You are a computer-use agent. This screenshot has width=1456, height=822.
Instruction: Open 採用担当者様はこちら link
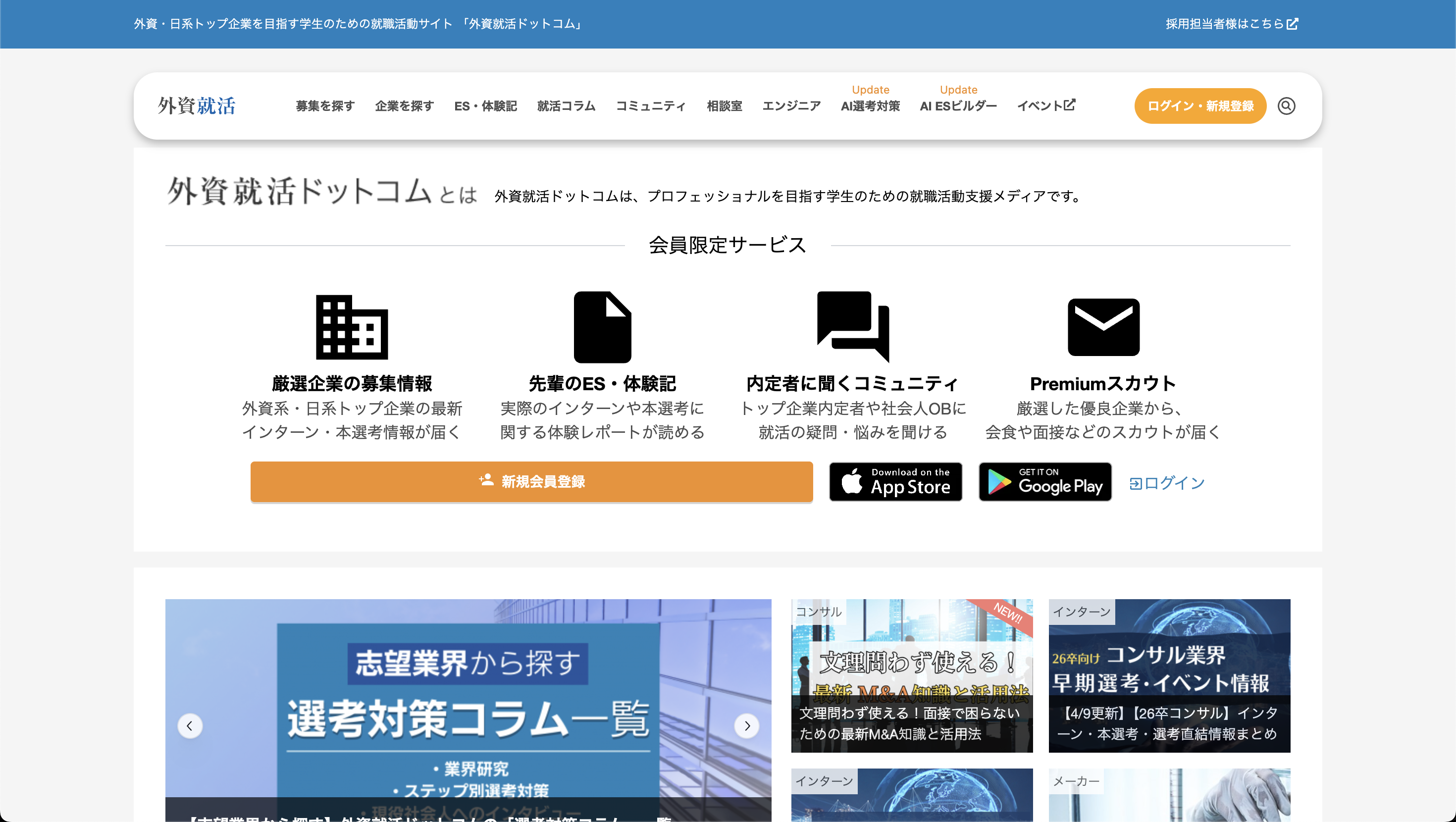pyautogui.click(x=1231, y=24)
